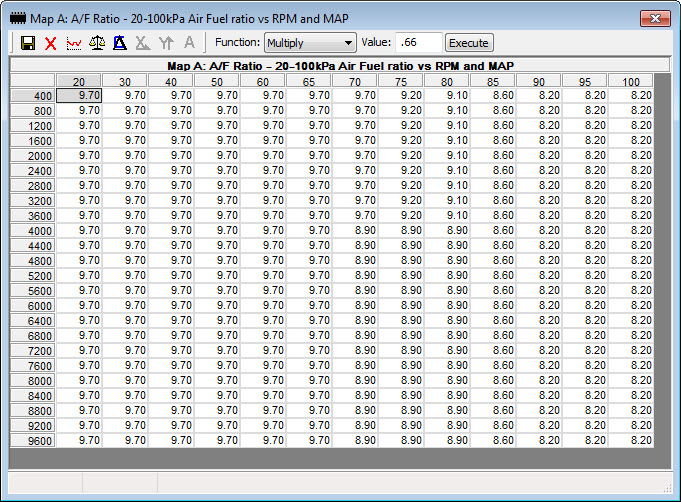Select the 50 kPa column header
The width and height of the screenshot is (681, 502).
[x=217, y=81]
